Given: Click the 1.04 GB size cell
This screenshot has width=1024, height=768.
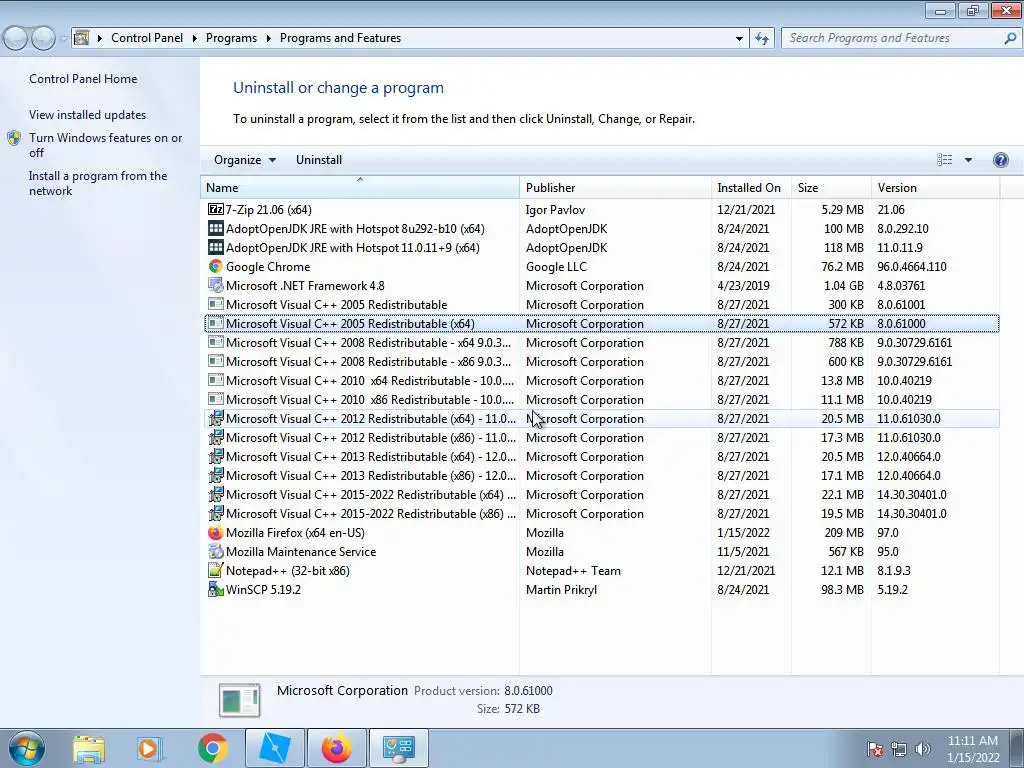Looking at the screenshot, I should tap(844, 285).
